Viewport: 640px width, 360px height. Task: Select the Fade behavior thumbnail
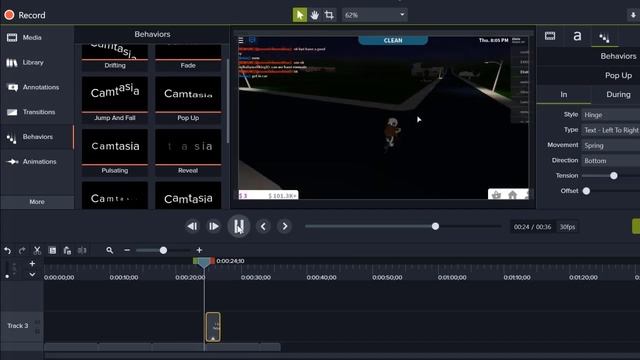(x=188, y=57)
